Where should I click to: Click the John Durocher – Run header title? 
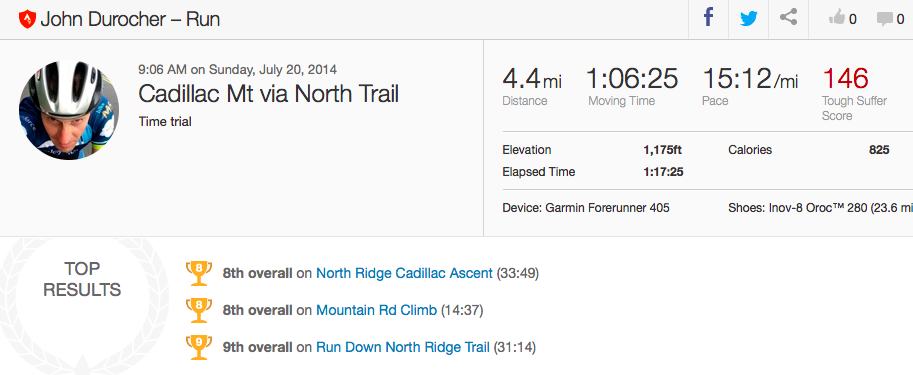click(x=130, y=20)
